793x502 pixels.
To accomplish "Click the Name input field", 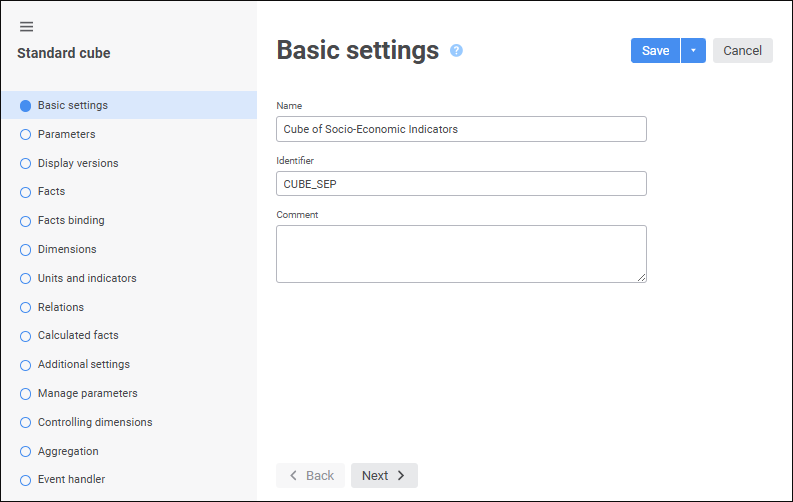I will coord(461,129).
